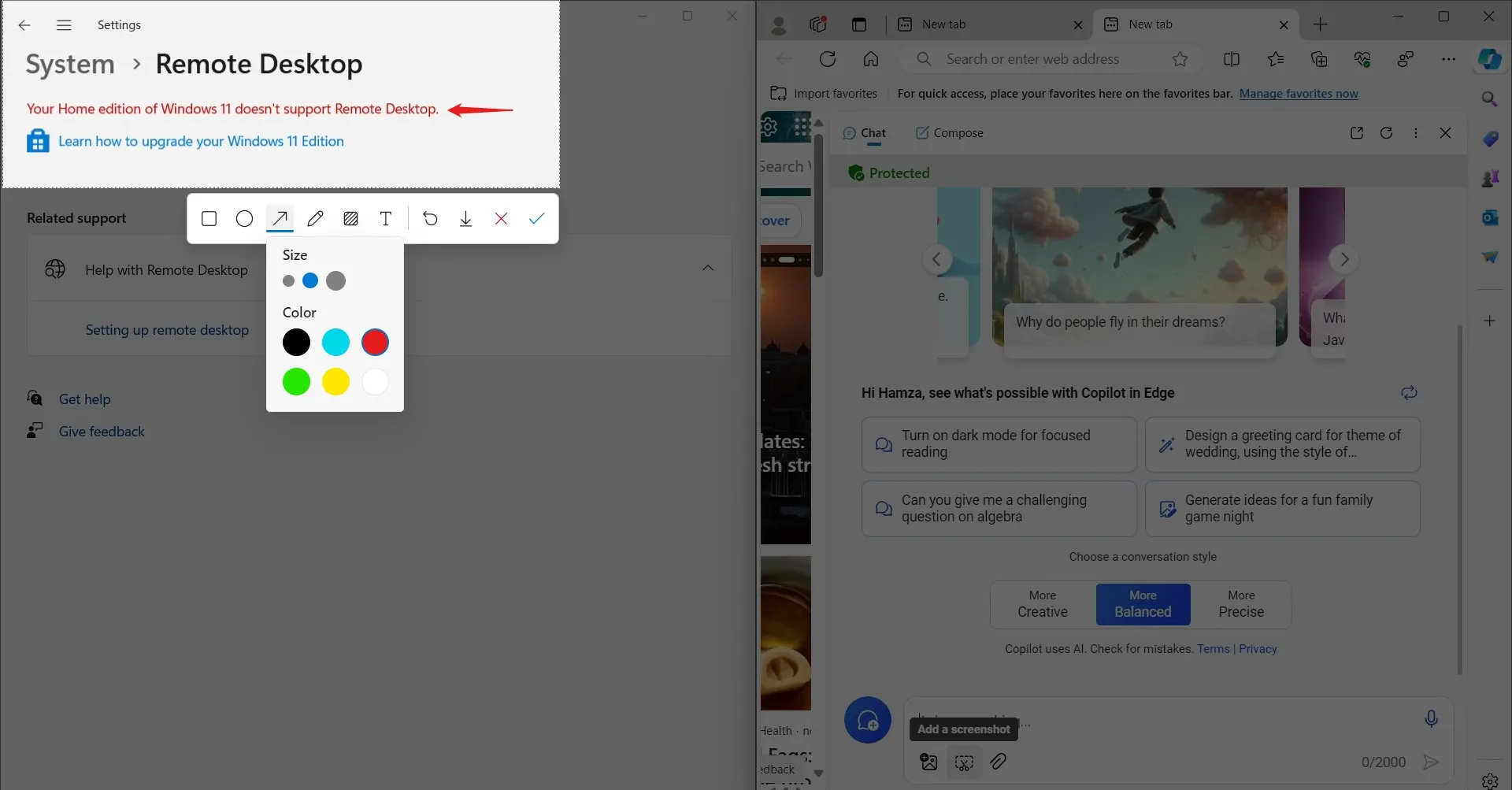Select the rectangle annotation tool
The height and width of the screenshot is (790, 1512).
[x=209, y=219]
